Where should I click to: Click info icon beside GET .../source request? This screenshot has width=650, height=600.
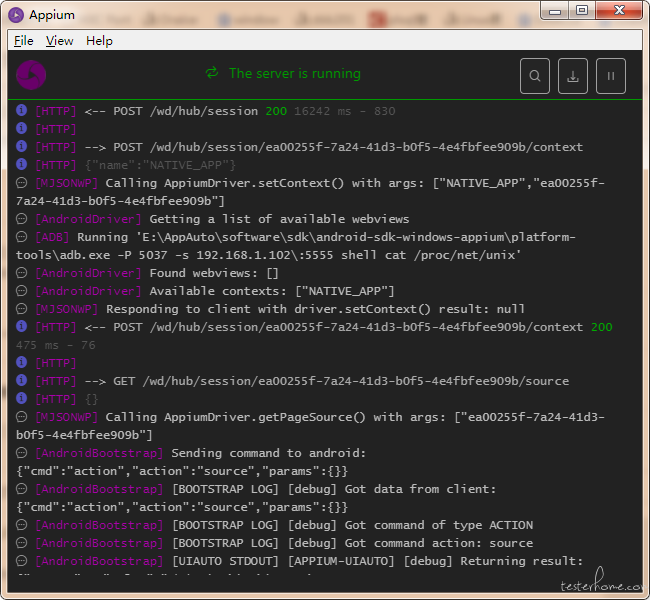[22, 380]
